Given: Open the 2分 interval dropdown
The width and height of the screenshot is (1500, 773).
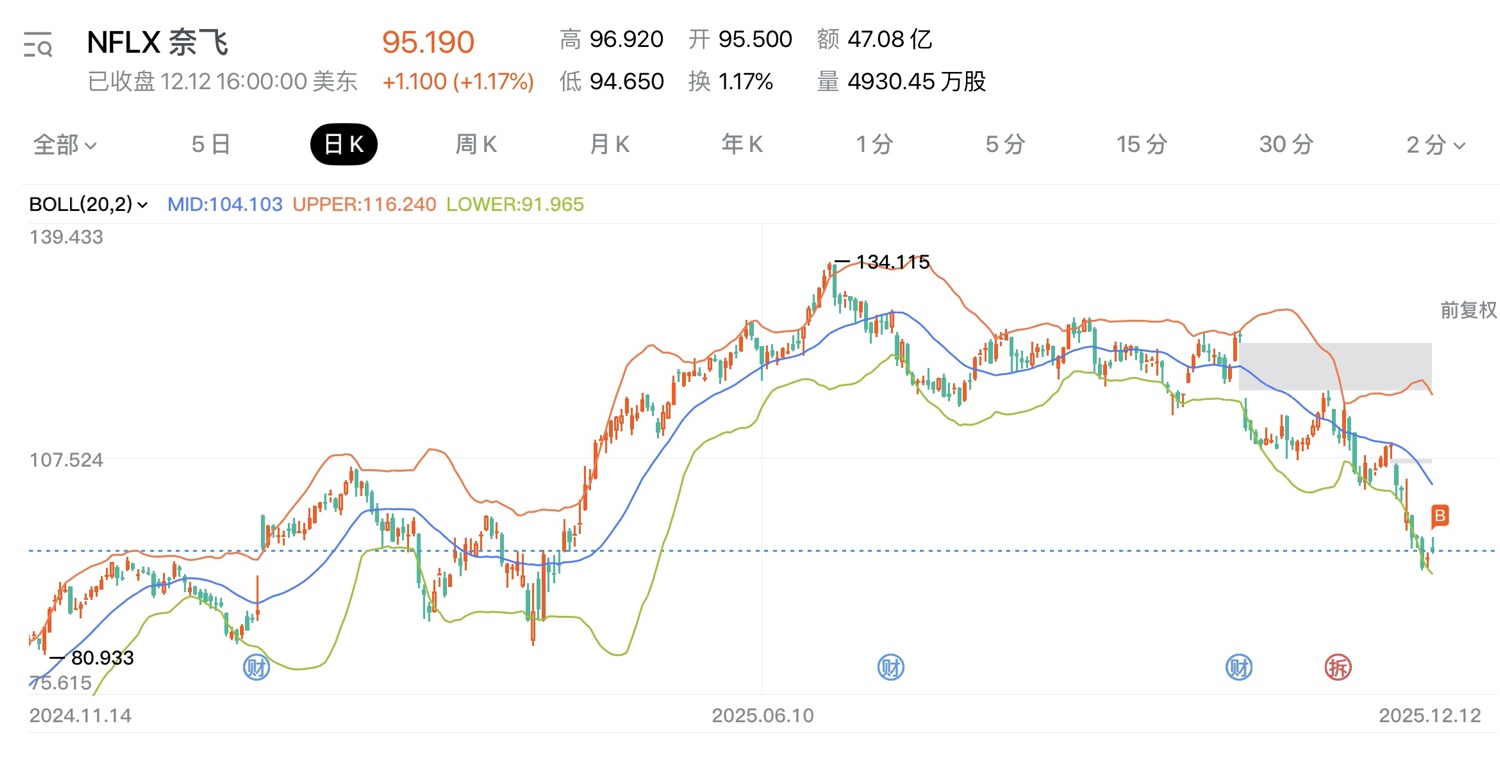Looking at the screenshot, I should tap(1436, 145).
